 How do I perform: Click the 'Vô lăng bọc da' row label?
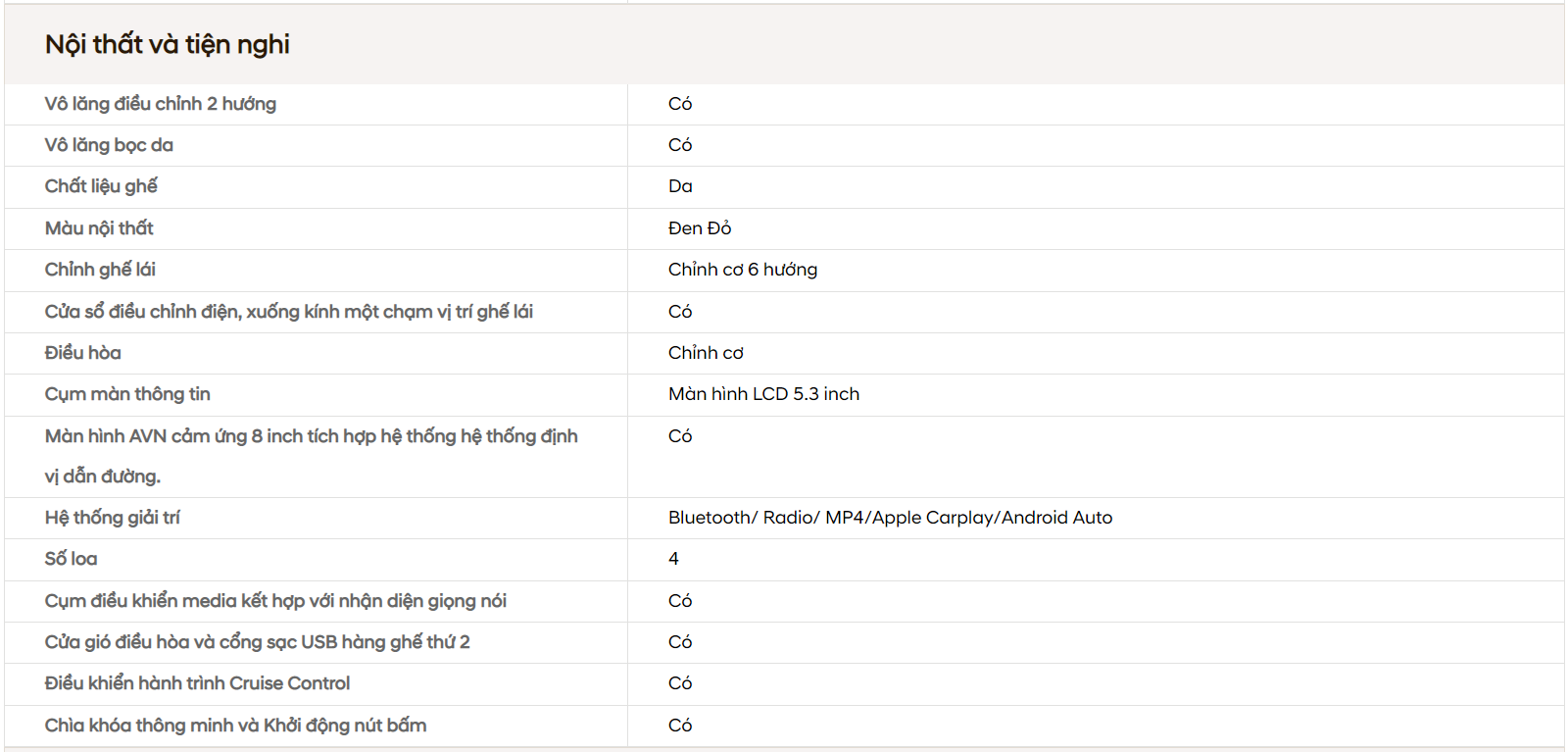pyautogui.click(x=109, y=145)
